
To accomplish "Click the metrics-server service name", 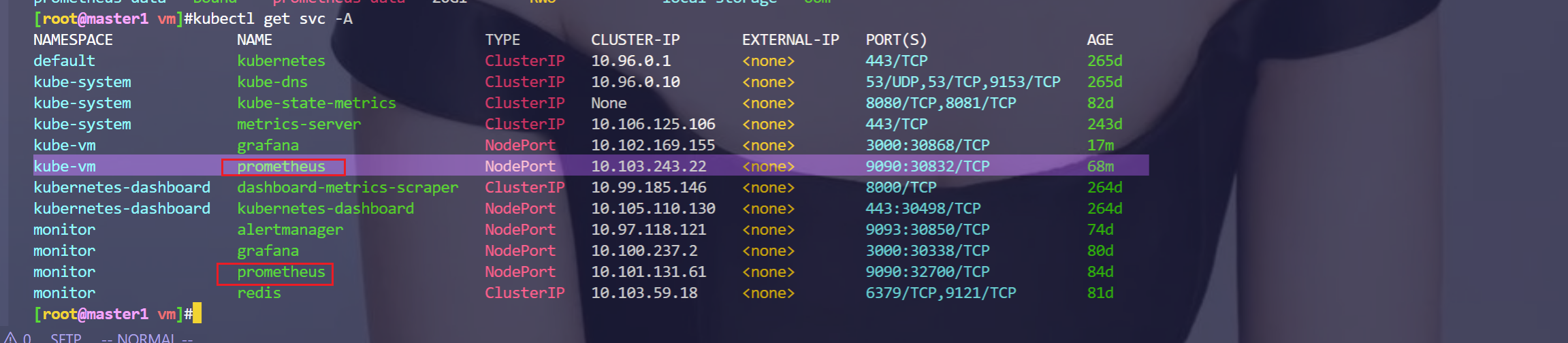I will [299, 124].
